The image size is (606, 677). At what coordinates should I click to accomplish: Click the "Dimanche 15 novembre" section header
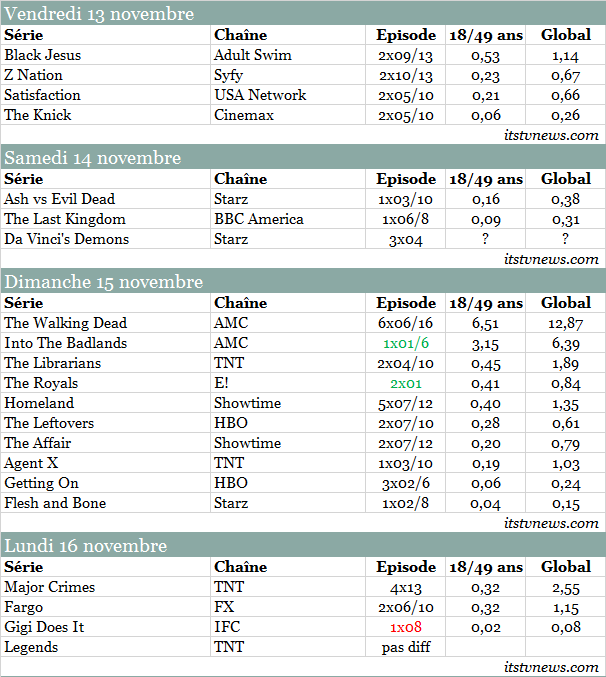[x=103, y=282]
